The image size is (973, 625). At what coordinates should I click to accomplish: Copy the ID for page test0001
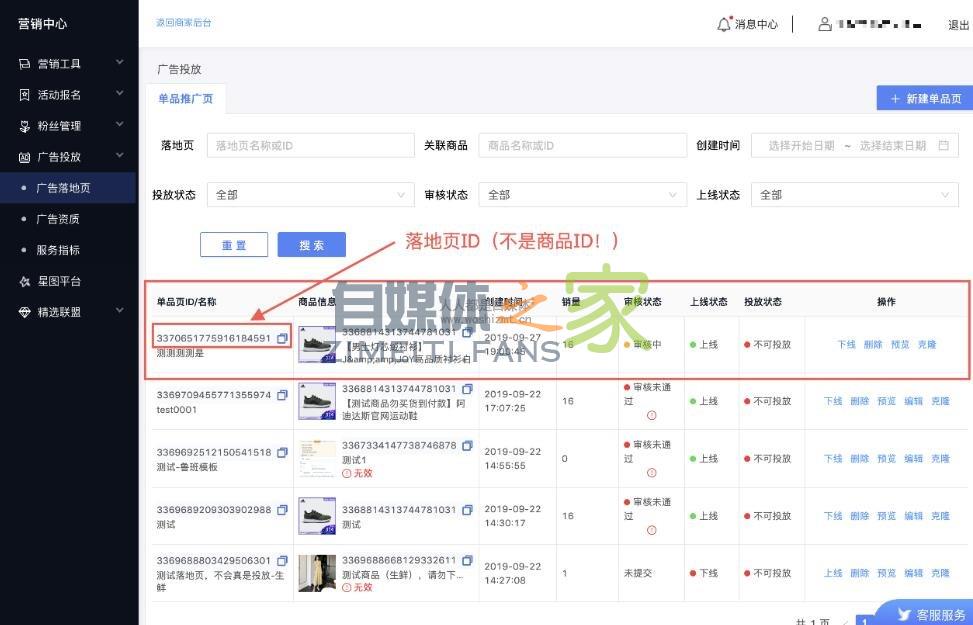tap(282, 395)
